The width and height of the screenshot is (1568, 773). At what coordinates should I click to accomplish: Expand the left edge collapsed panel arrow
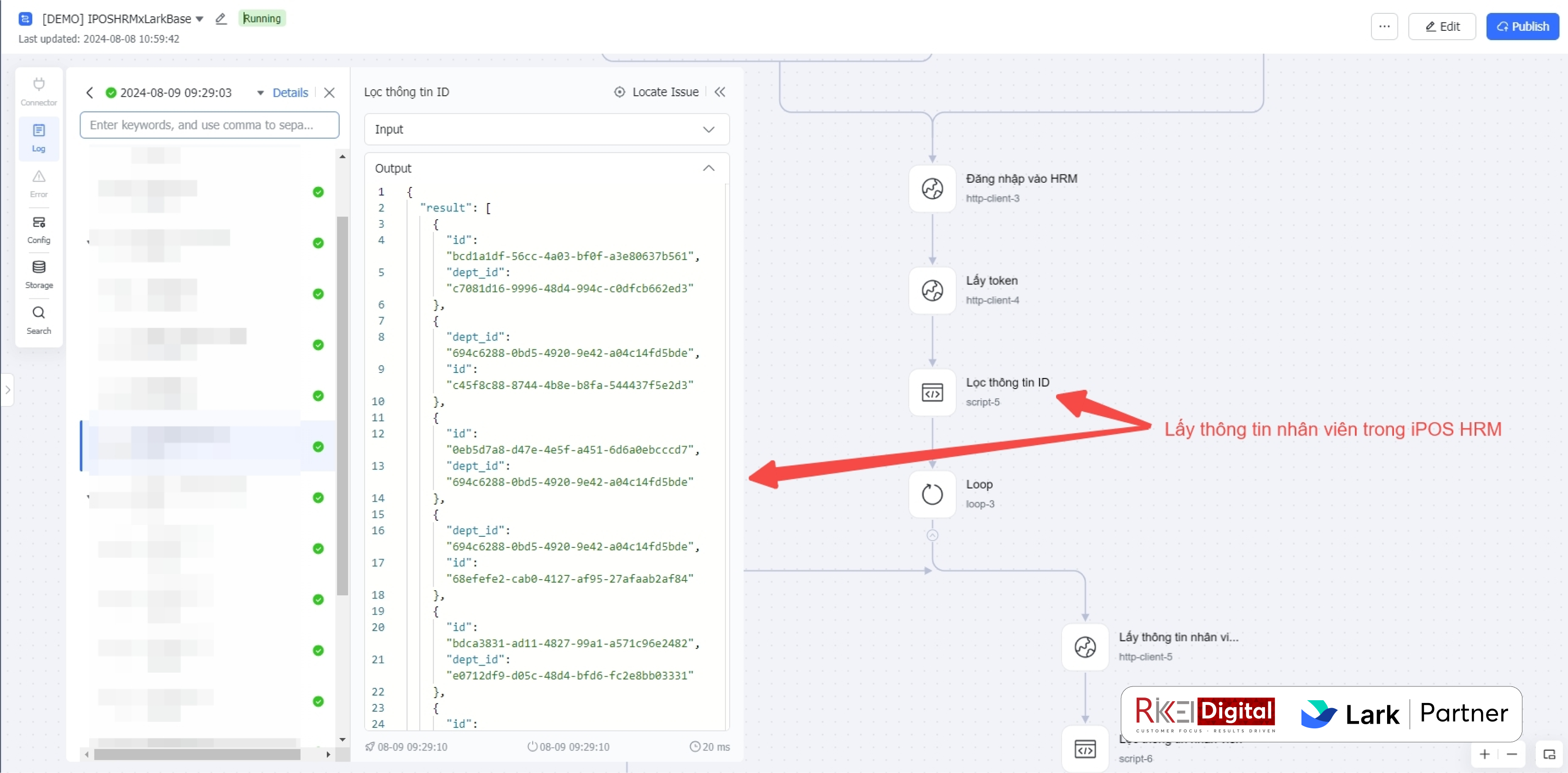(7, 389)
